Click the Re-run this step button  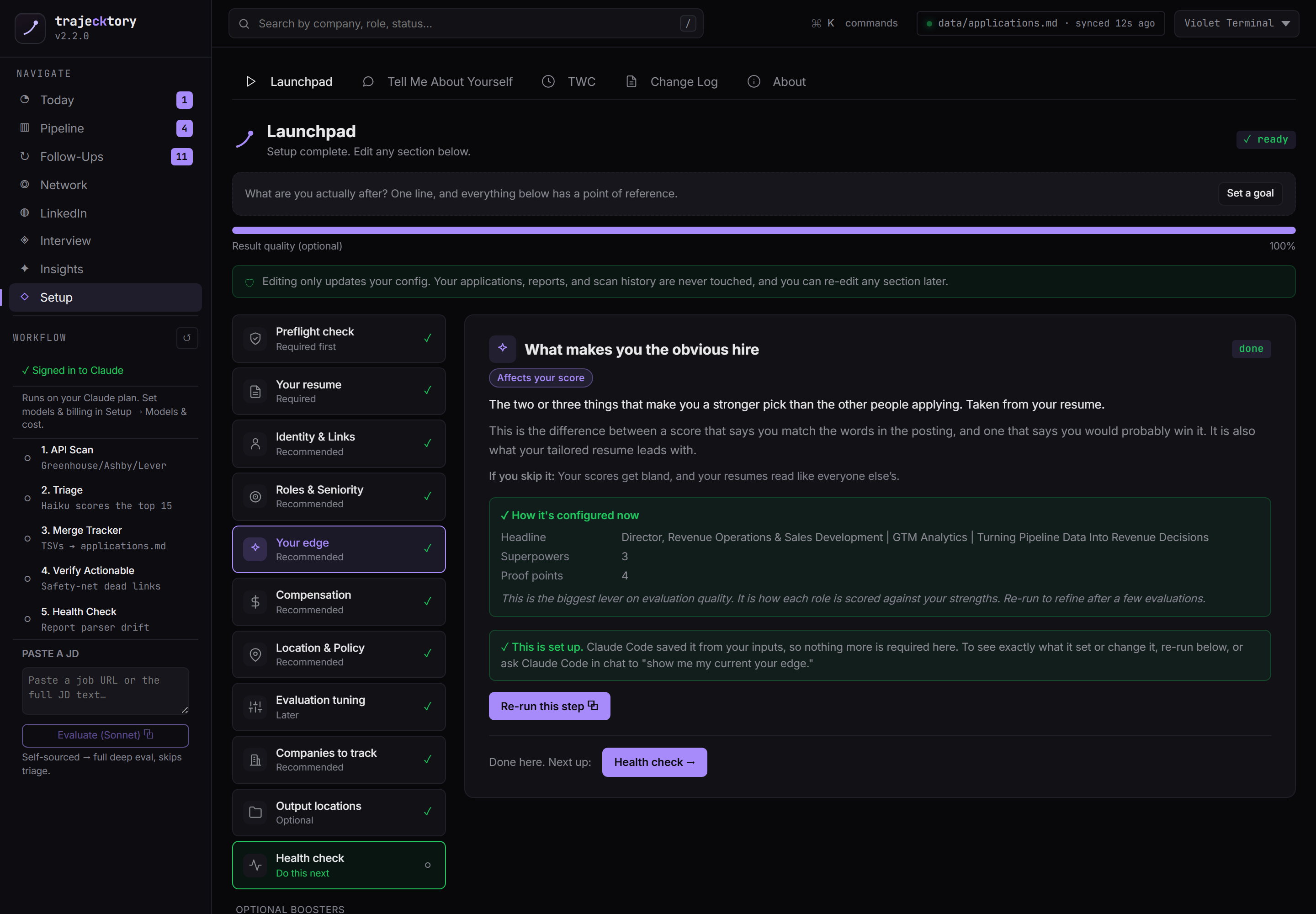tap(549, 706)
